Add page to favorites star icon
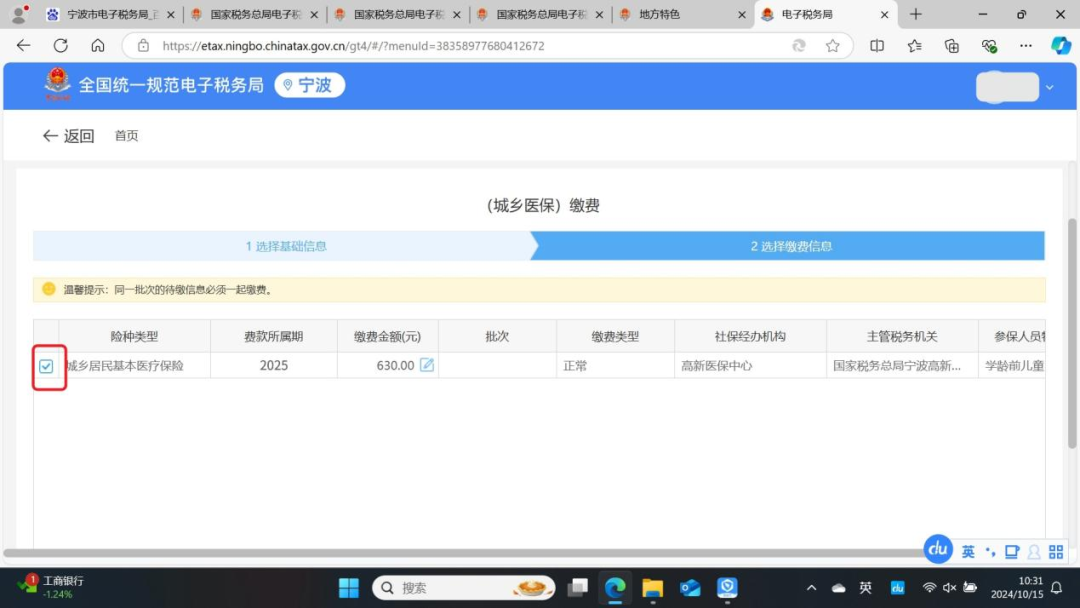This screenshot has height=608, width=1080. point(832,46)
